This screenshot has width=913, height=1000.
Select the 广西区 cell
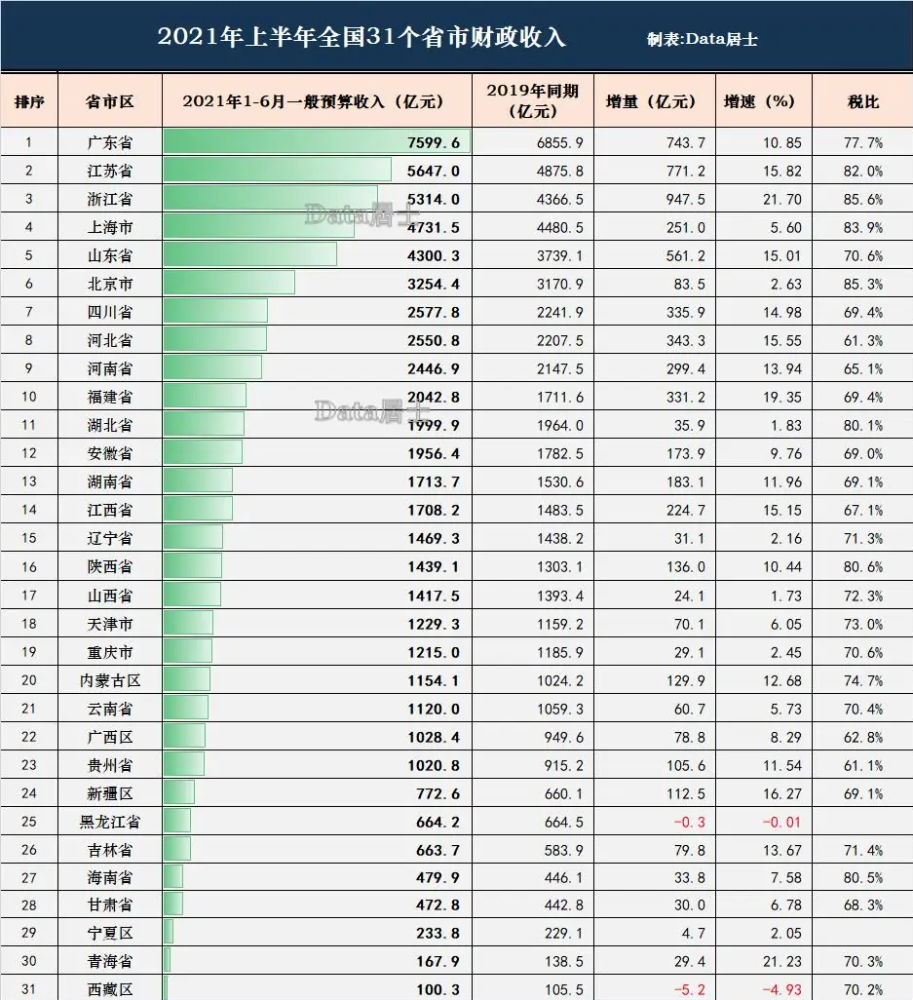pyautogui.click(x=110, y=737)
